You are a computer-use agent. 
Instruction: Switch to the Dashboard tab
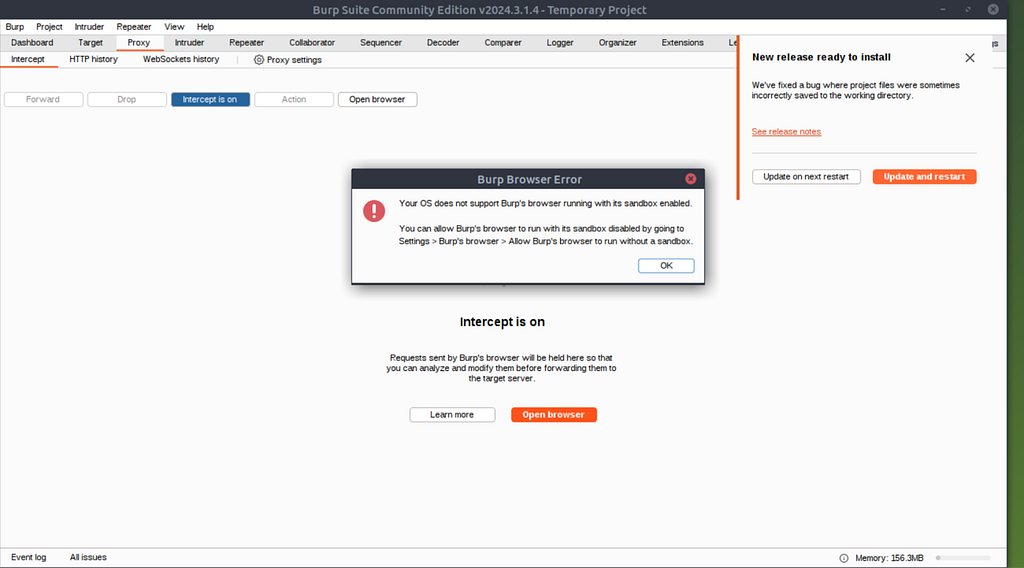(32, 42)
